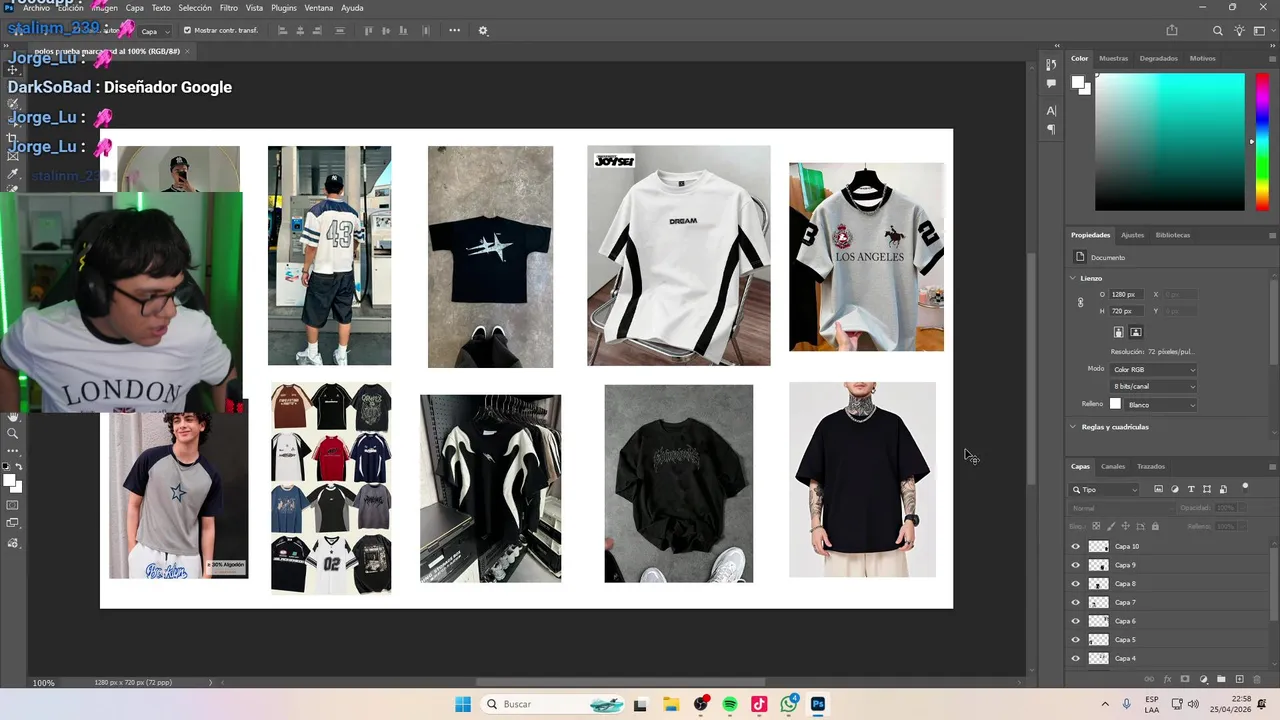The width and height of the screenshot is (1280, 720).
Task: Hide layer Capa 10
Action: 1076,546
